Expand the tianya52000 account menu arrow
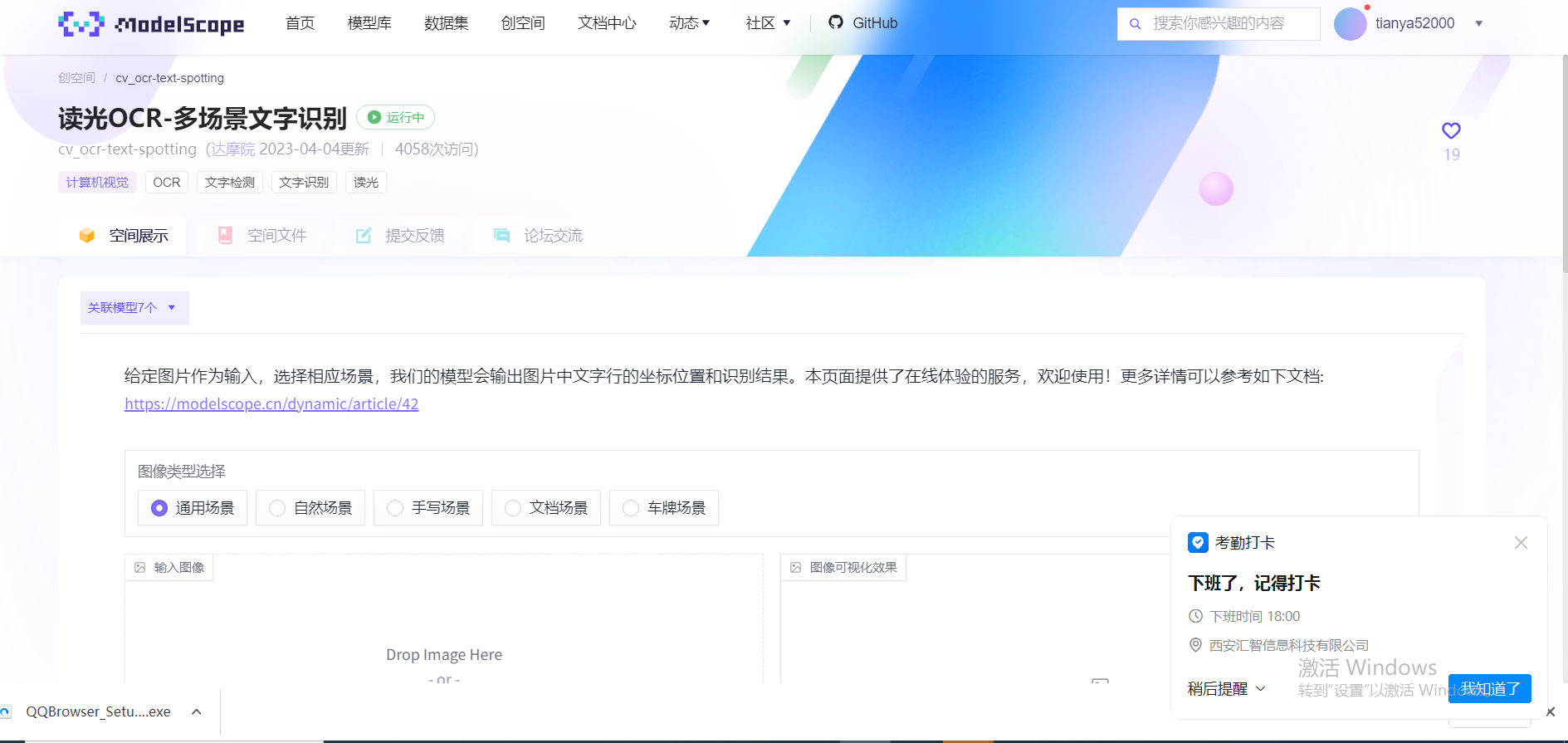The height and width of the screenshot is (743, 1568). 1478,23
